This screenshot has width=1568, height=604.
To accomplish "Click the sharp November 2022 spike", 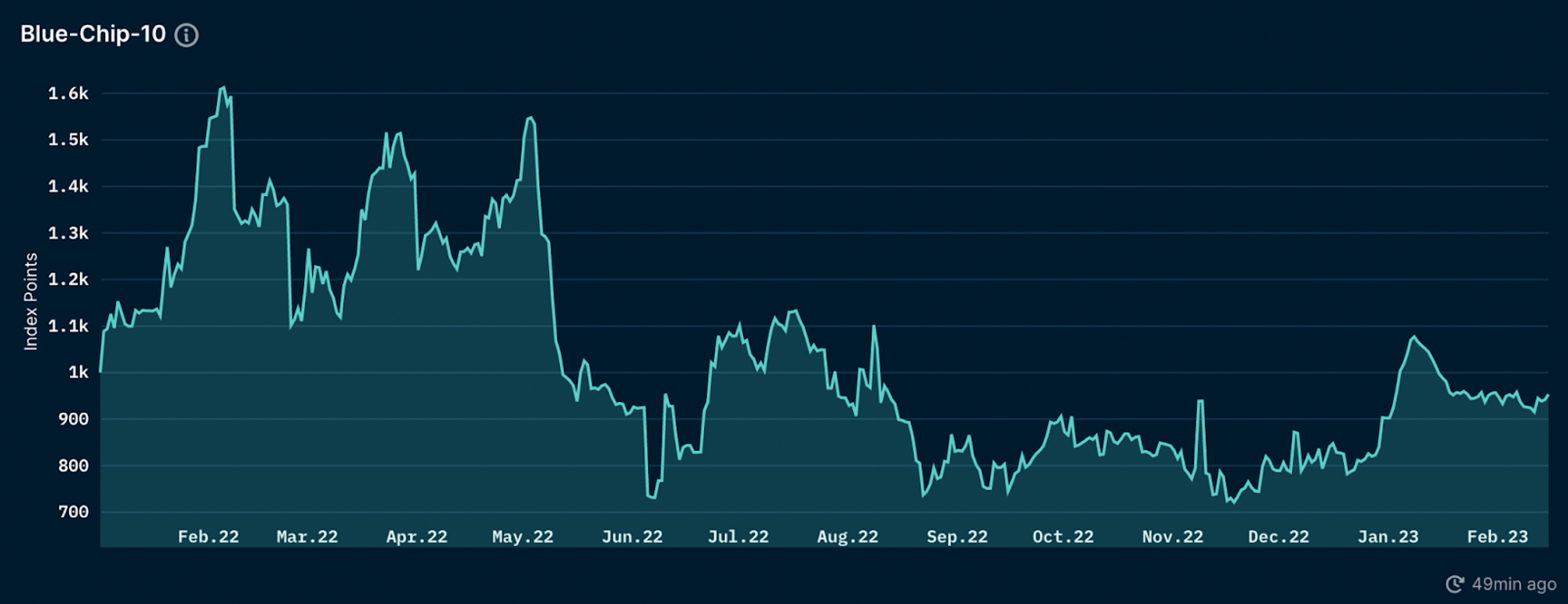I will (x=1200, y=401).
